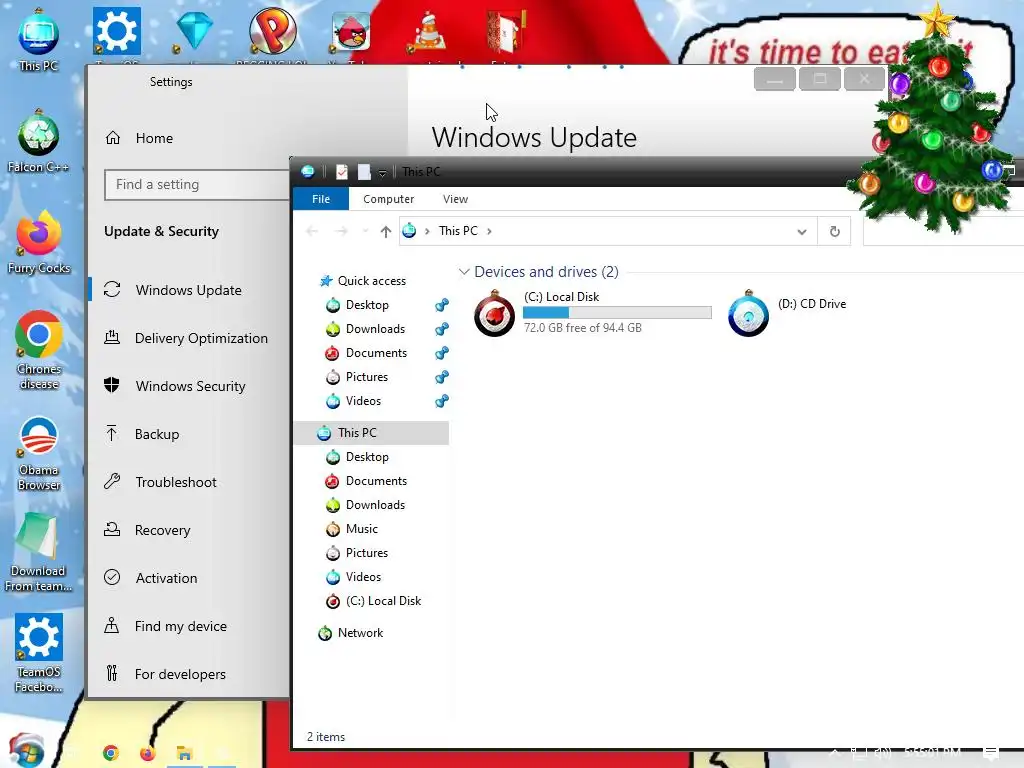
Task: Open the Angry Birds desktop icon
Action: (x=351, y=31)
